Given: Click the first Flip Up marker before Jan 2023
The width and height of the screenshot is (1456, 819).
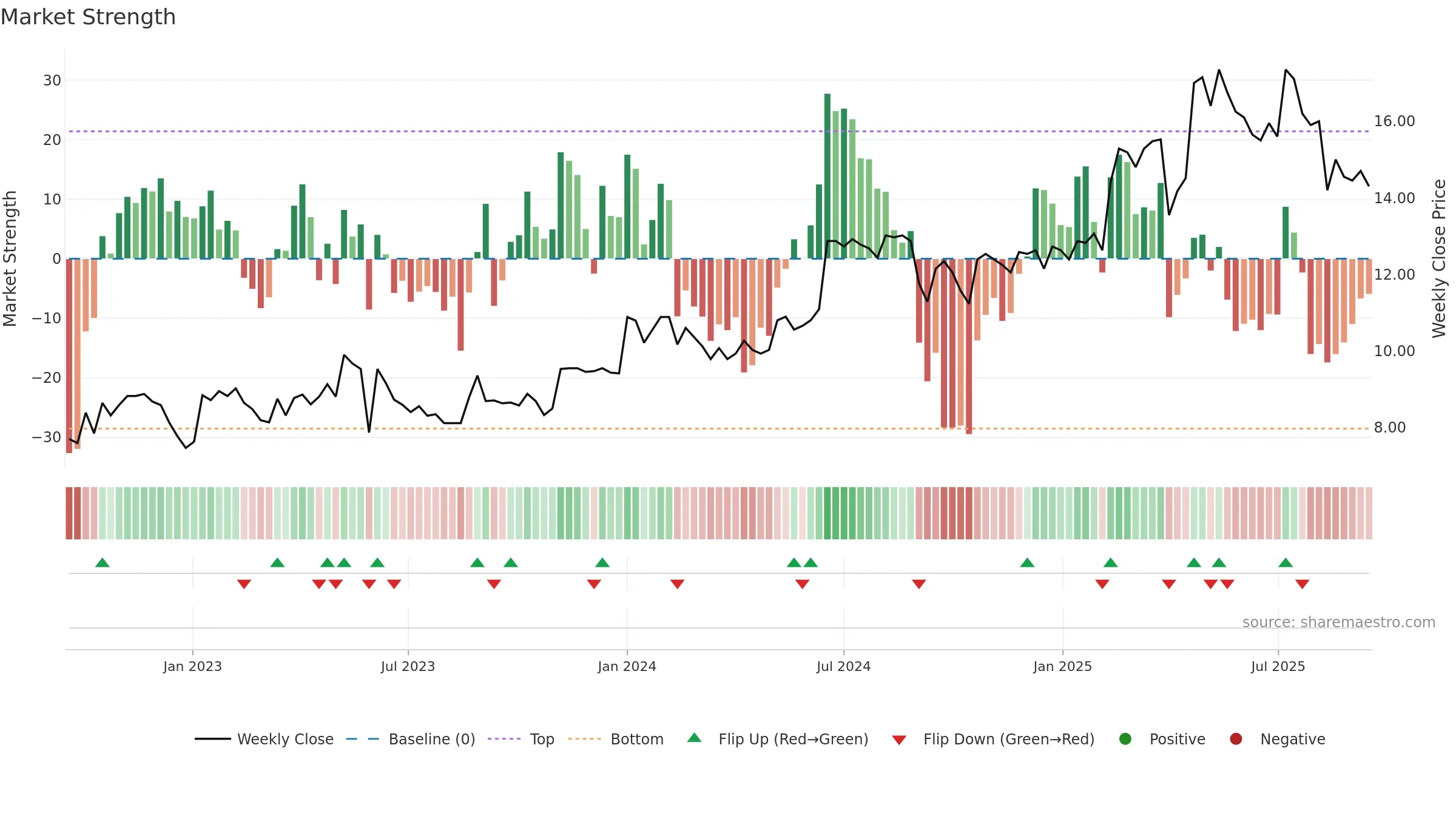Looking at the screenshot, I should (x=103, y=562).
